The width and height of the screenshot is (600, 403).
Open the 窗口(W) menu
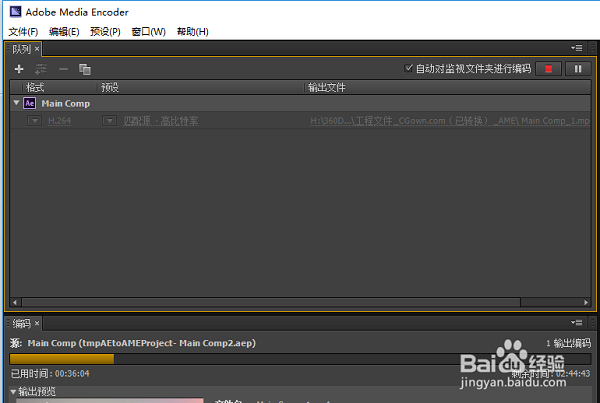point(148,32)
